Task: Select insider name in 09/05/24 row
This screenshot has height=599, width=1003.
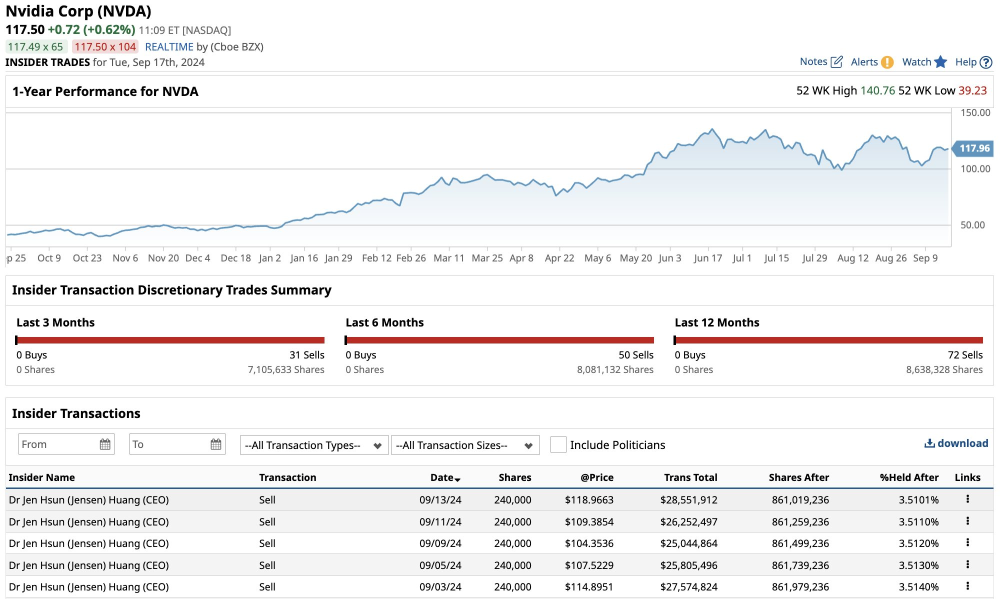Action: click(89, 565)
